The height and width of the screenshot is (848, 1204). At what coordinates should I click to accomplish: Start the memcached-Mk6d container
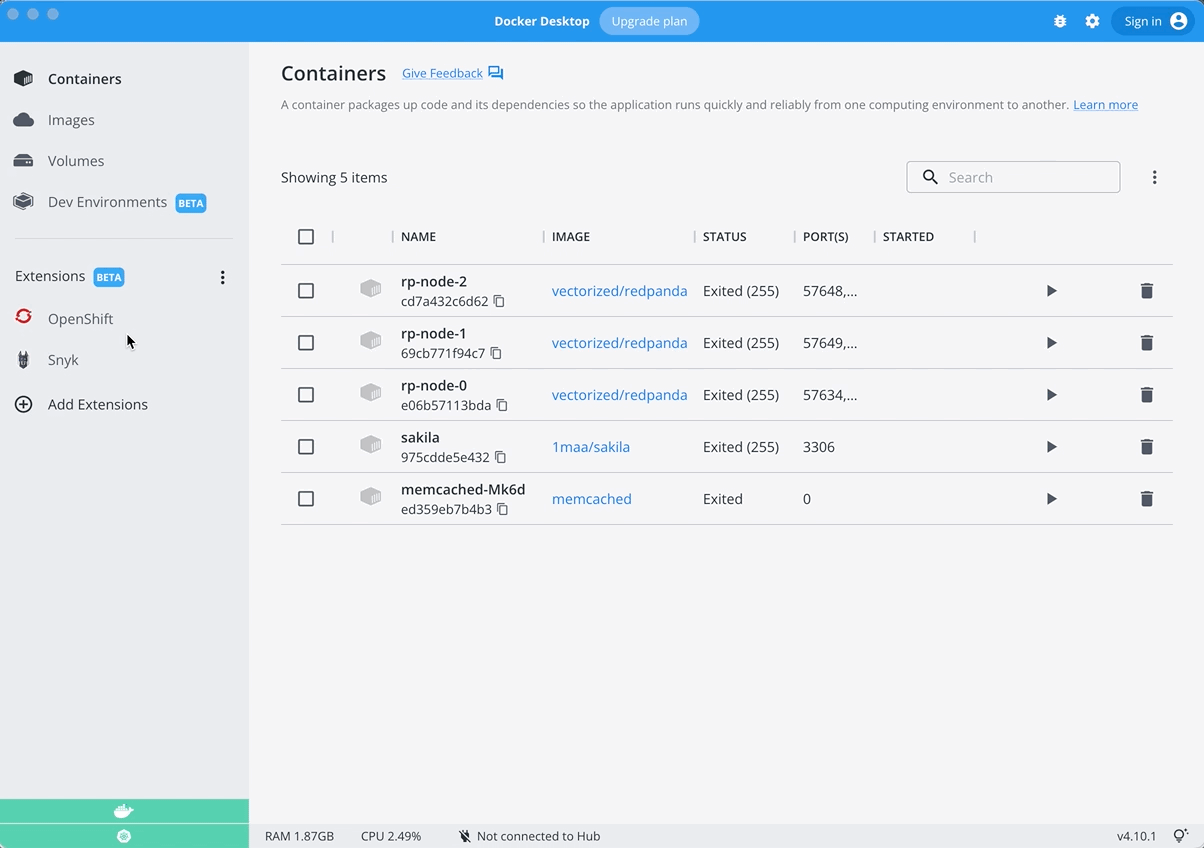click(1051, 499)
